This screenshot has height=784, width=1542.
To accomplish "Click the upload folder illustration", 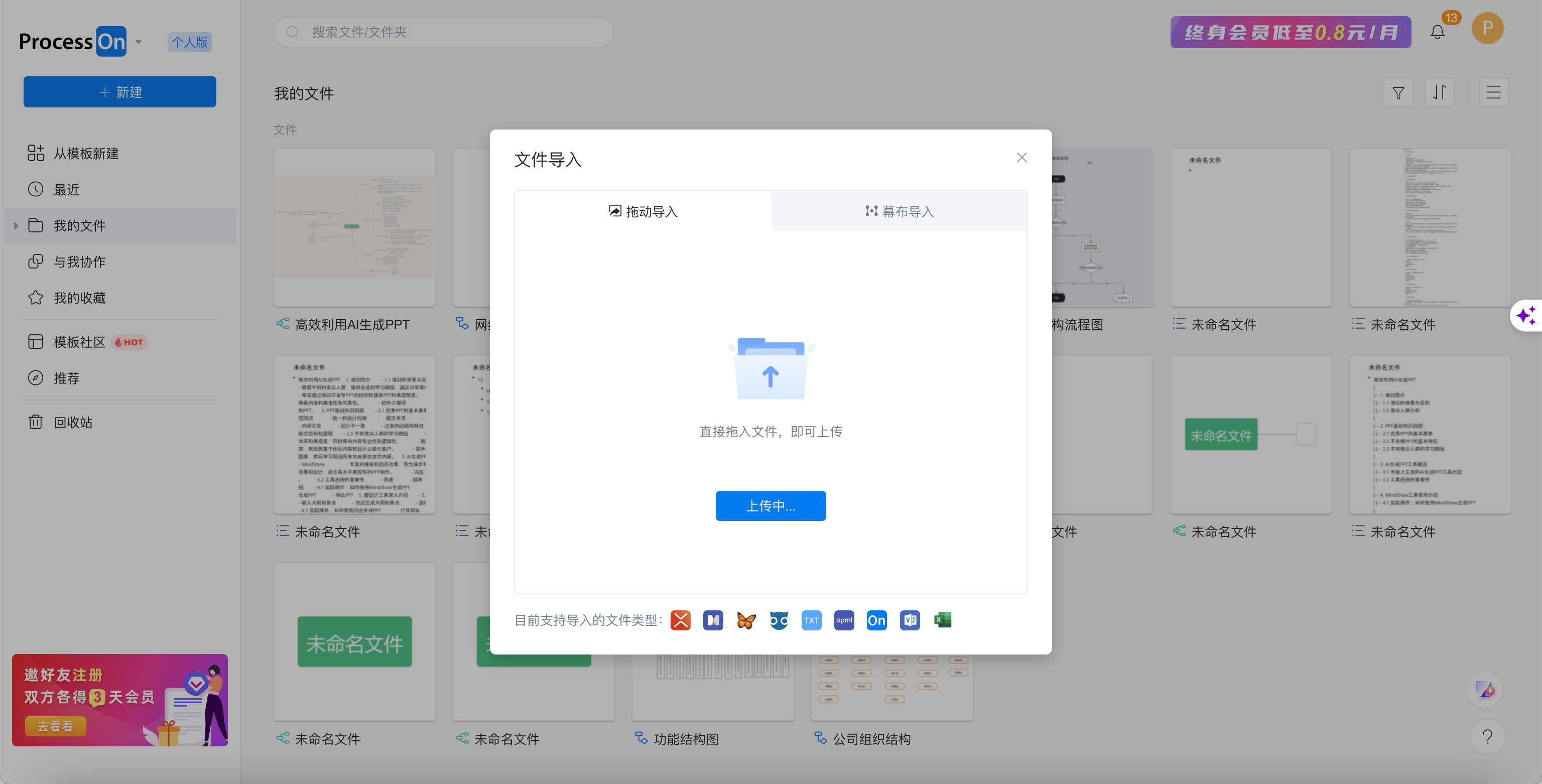I will click(771, 368).
